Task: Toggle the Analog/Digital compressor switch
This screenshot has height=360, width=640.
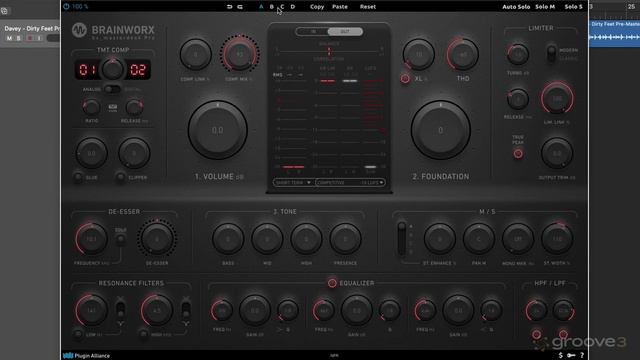Action: pyautogui.click(x=112, y=89)
